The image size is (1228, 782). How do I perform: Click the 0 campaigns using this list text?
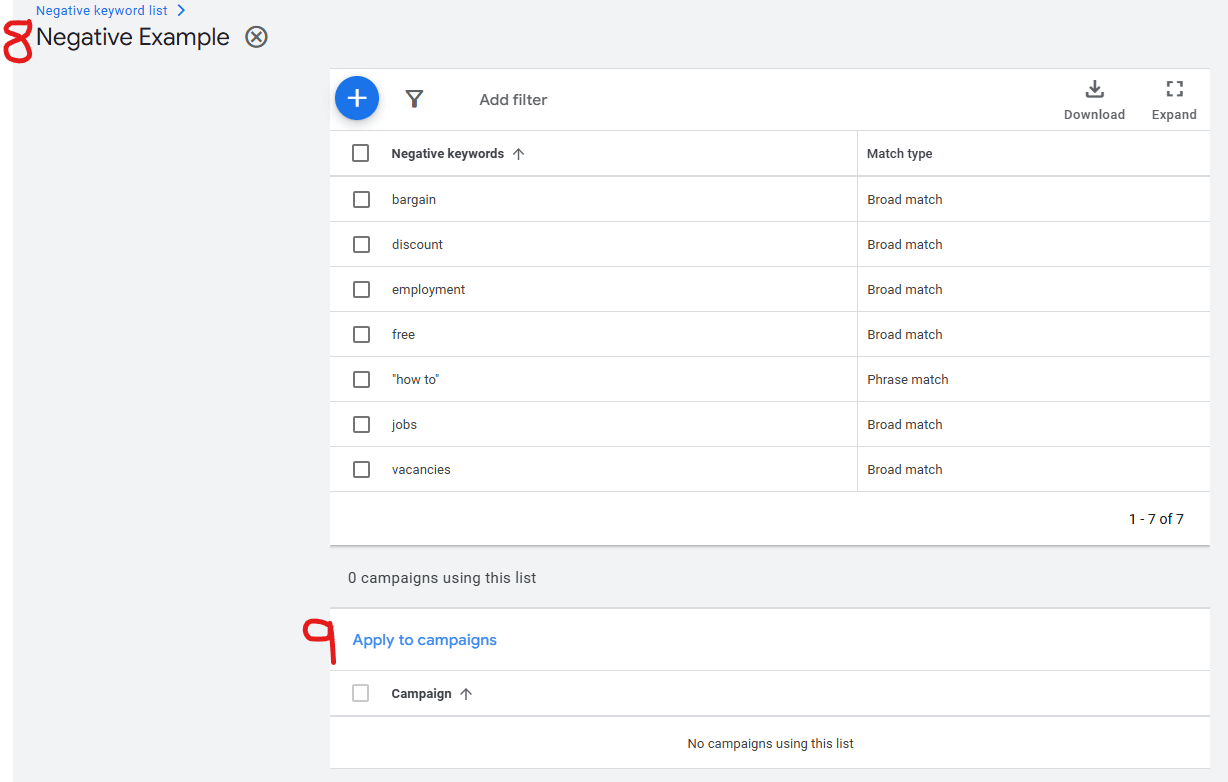coord(442,577)
